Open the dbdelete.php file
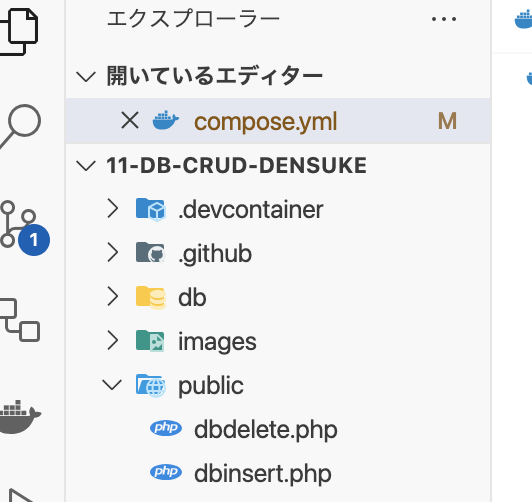 266,429
